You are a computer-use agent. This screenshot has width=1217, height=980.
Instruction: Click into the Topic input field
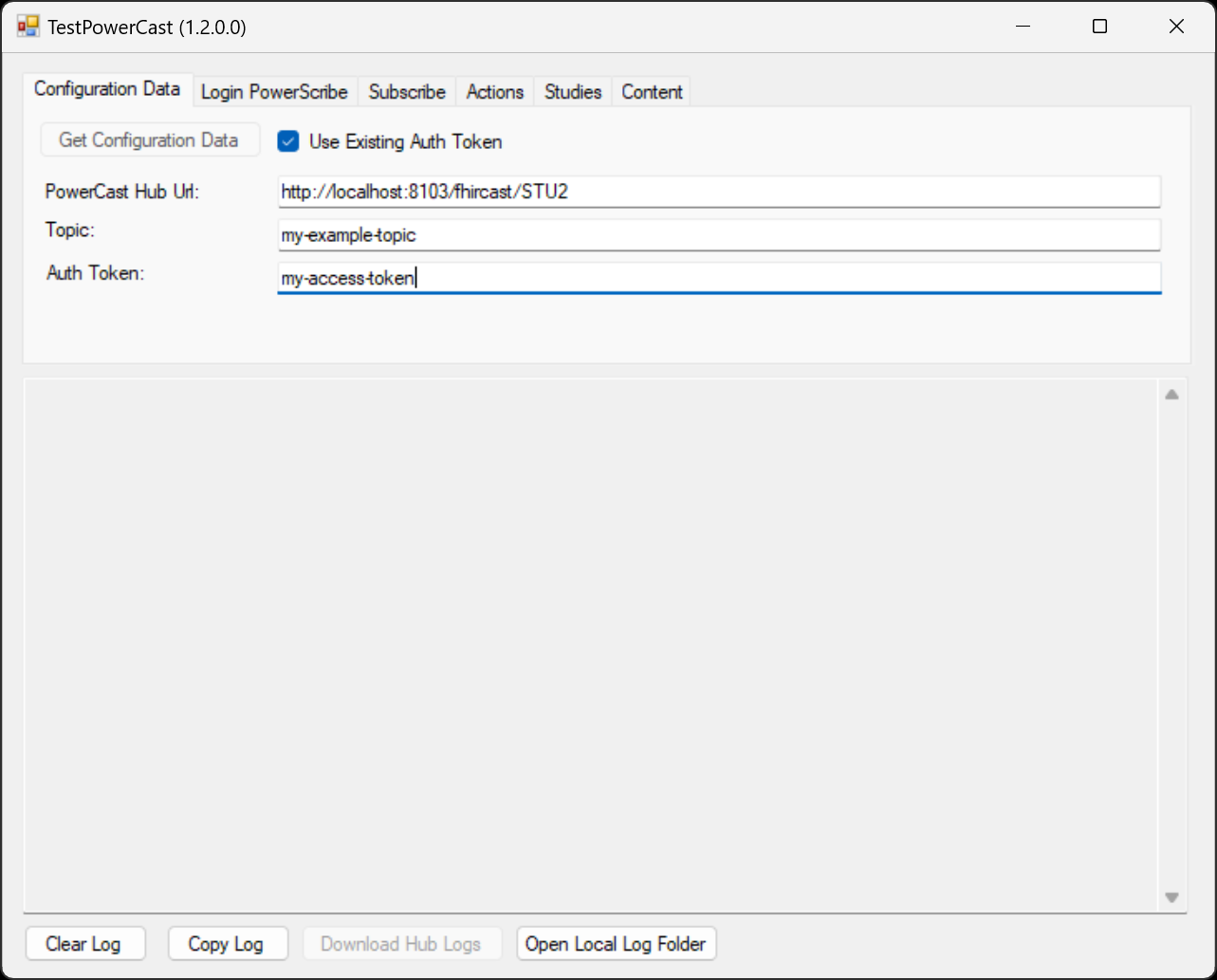[719, 234]
